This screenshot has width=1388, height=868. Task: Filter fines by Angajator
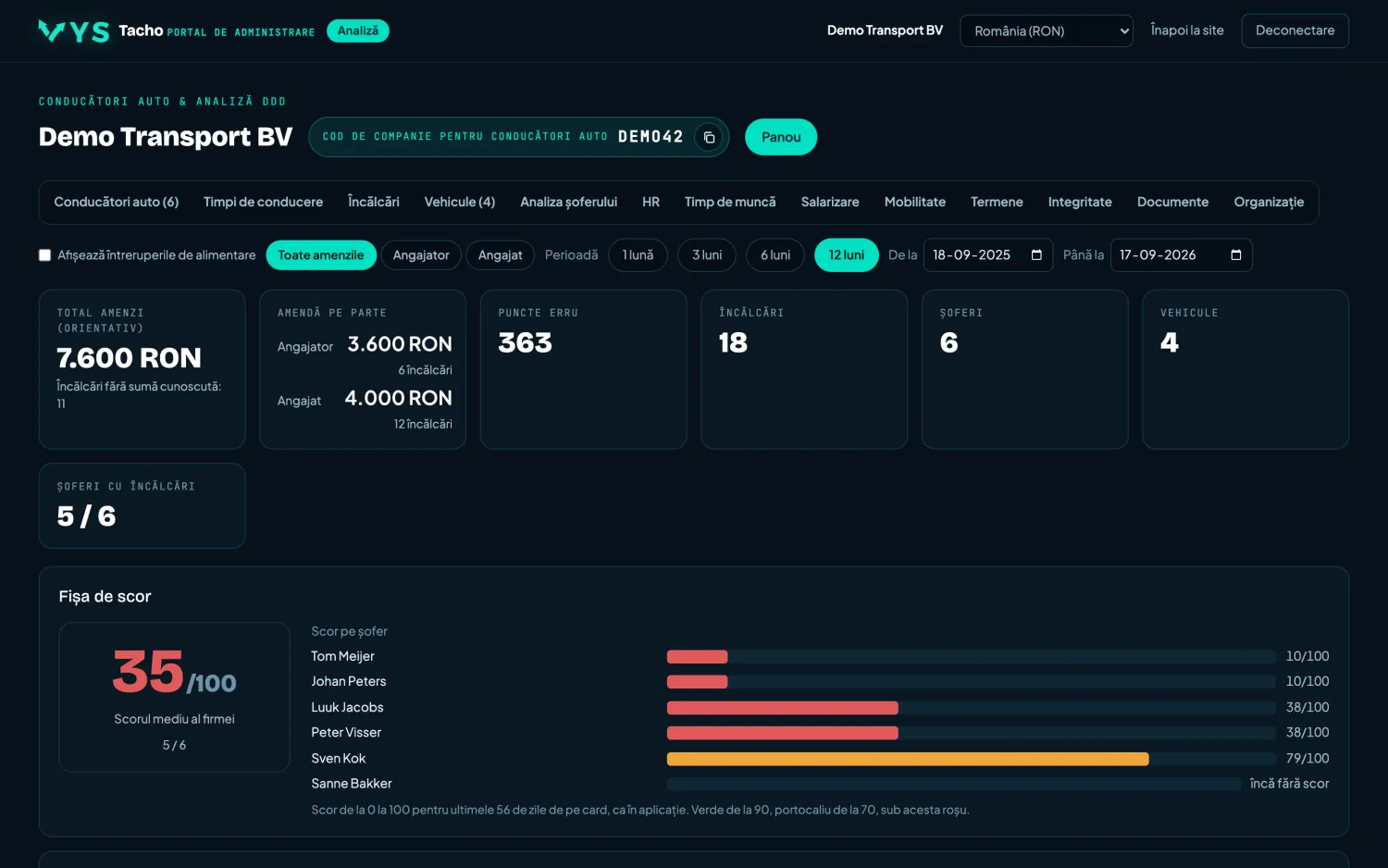(x=421, y=255)
